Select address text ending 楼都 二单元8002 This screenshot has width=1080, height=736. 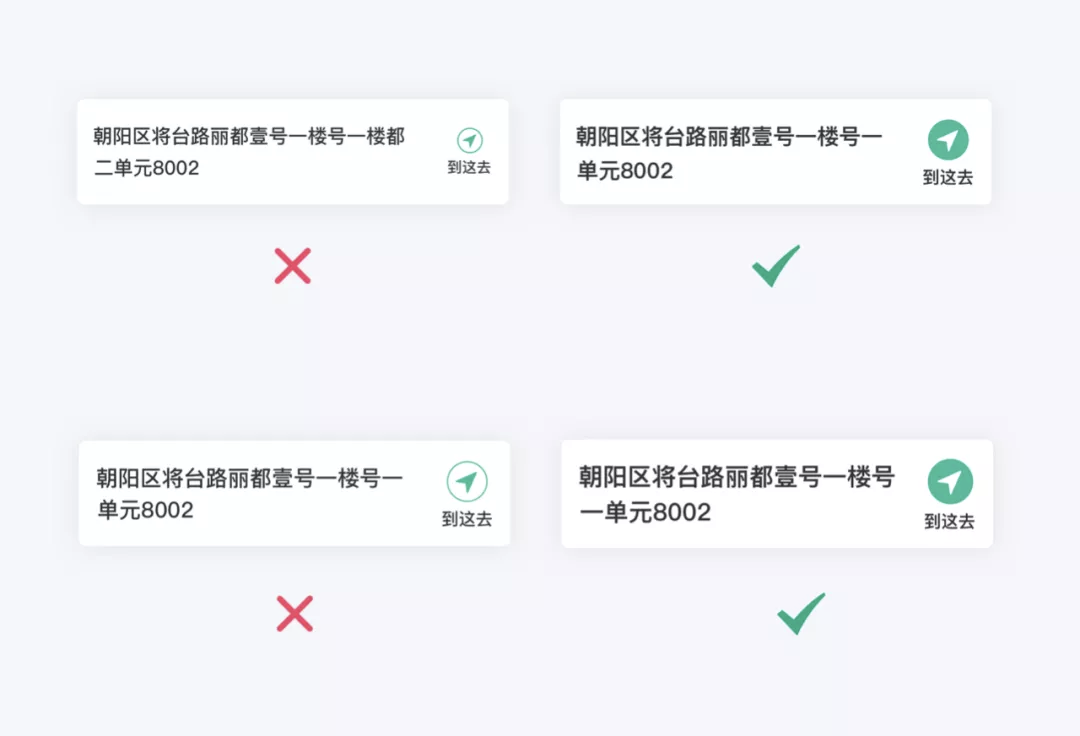249,152
